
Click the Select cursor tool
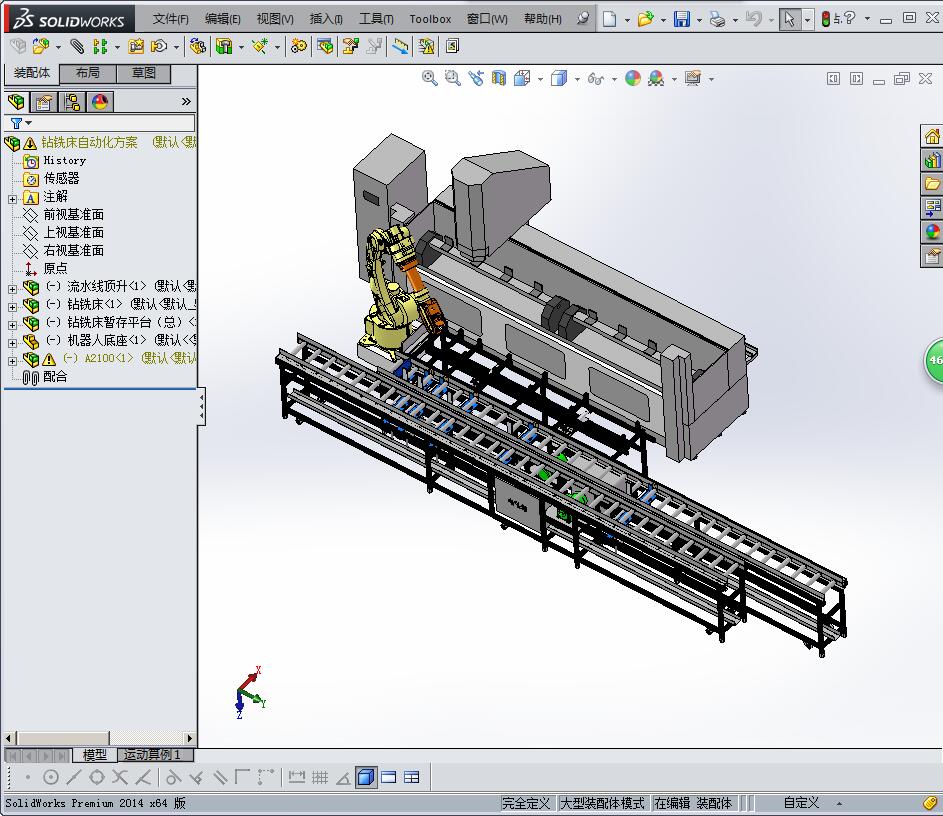[x=790, y=19]
